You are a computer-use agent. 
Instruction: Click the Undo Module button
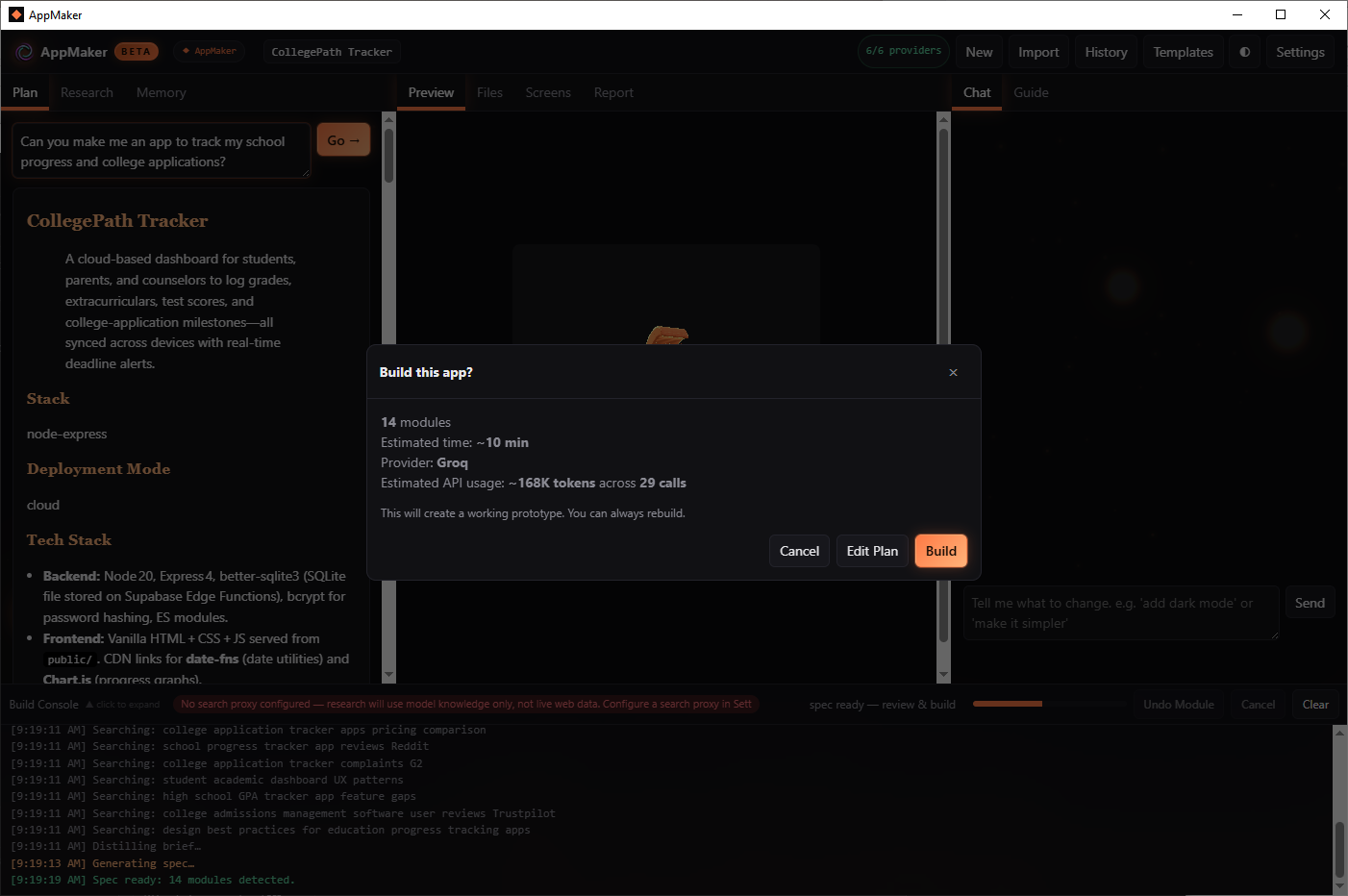click(x=1178, y=704)
